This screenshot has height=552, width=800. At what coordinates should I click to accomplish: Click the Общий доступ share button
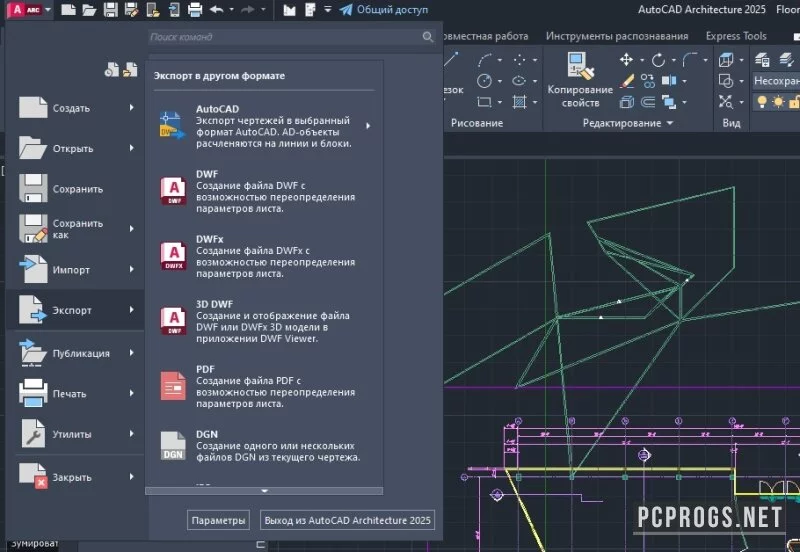click(384, 10)
